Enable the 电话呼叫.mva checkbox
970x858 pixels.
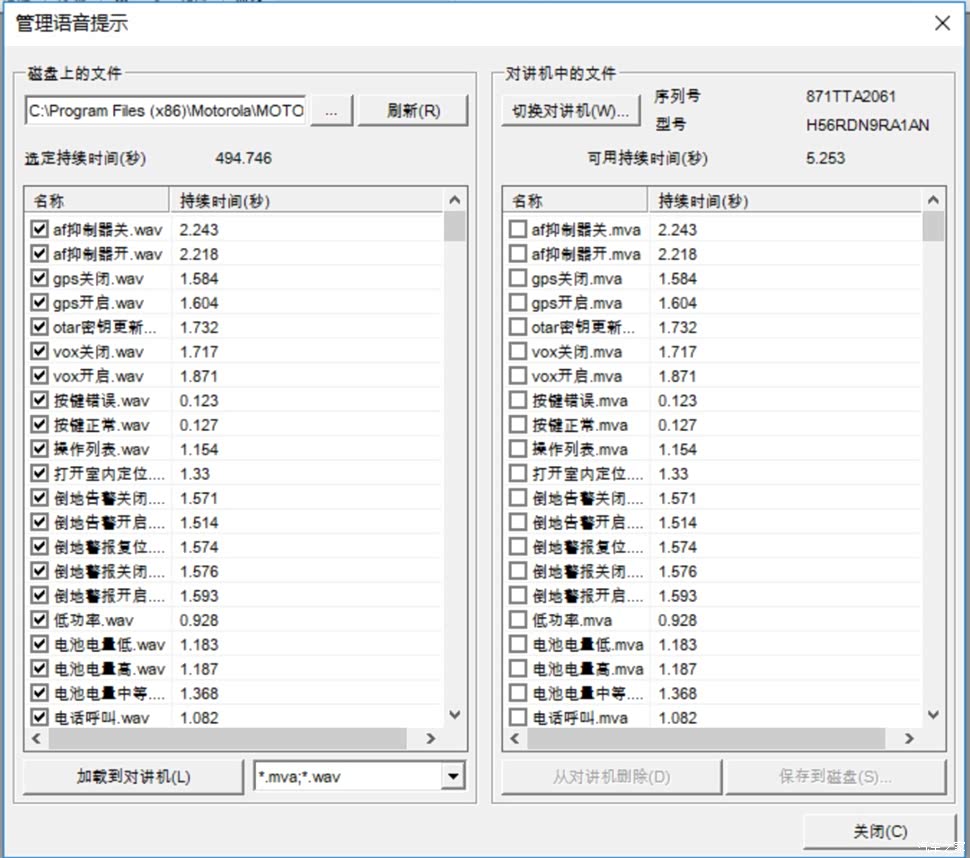click(x=518, y=717)
